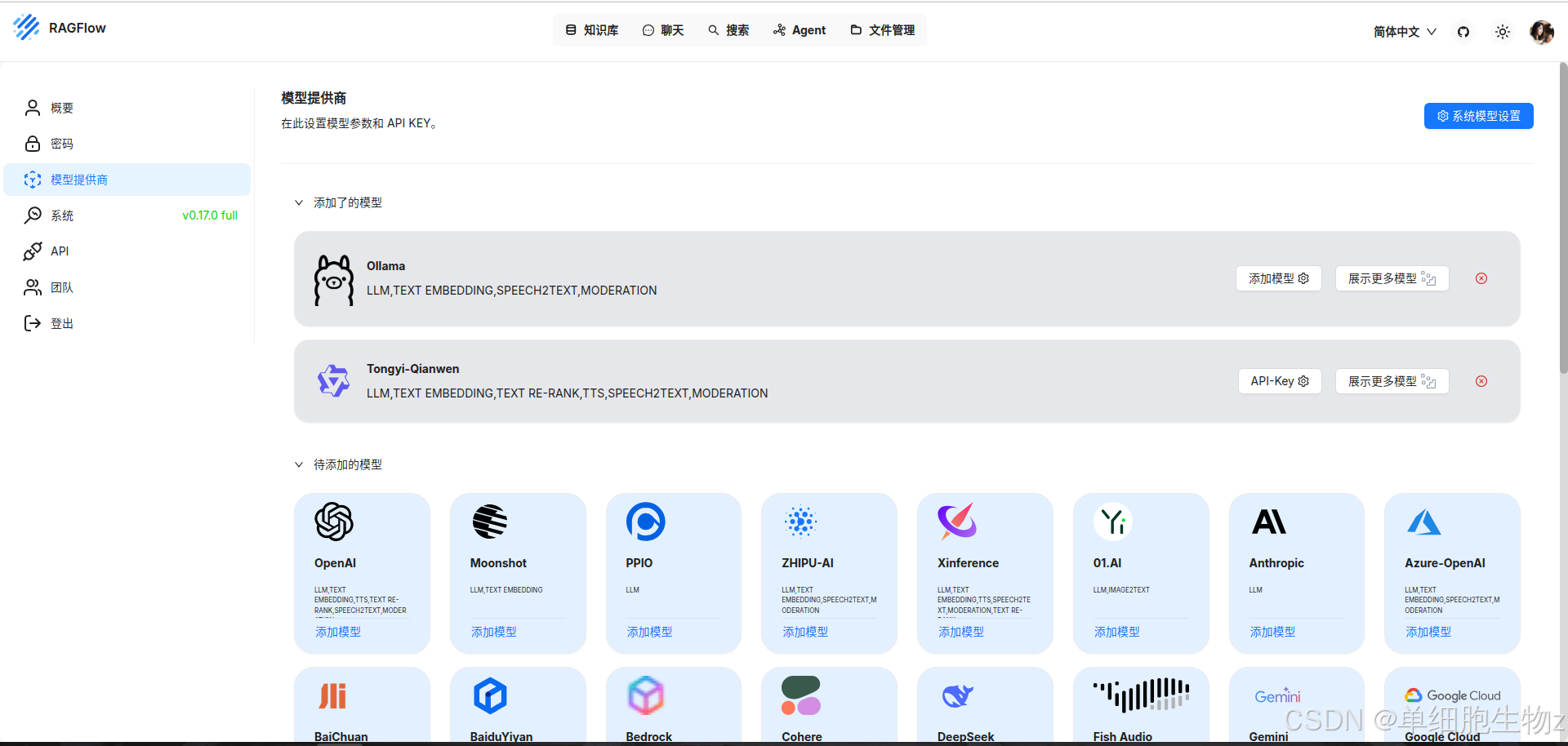Click the Ollama llama logo

[334, 280]
